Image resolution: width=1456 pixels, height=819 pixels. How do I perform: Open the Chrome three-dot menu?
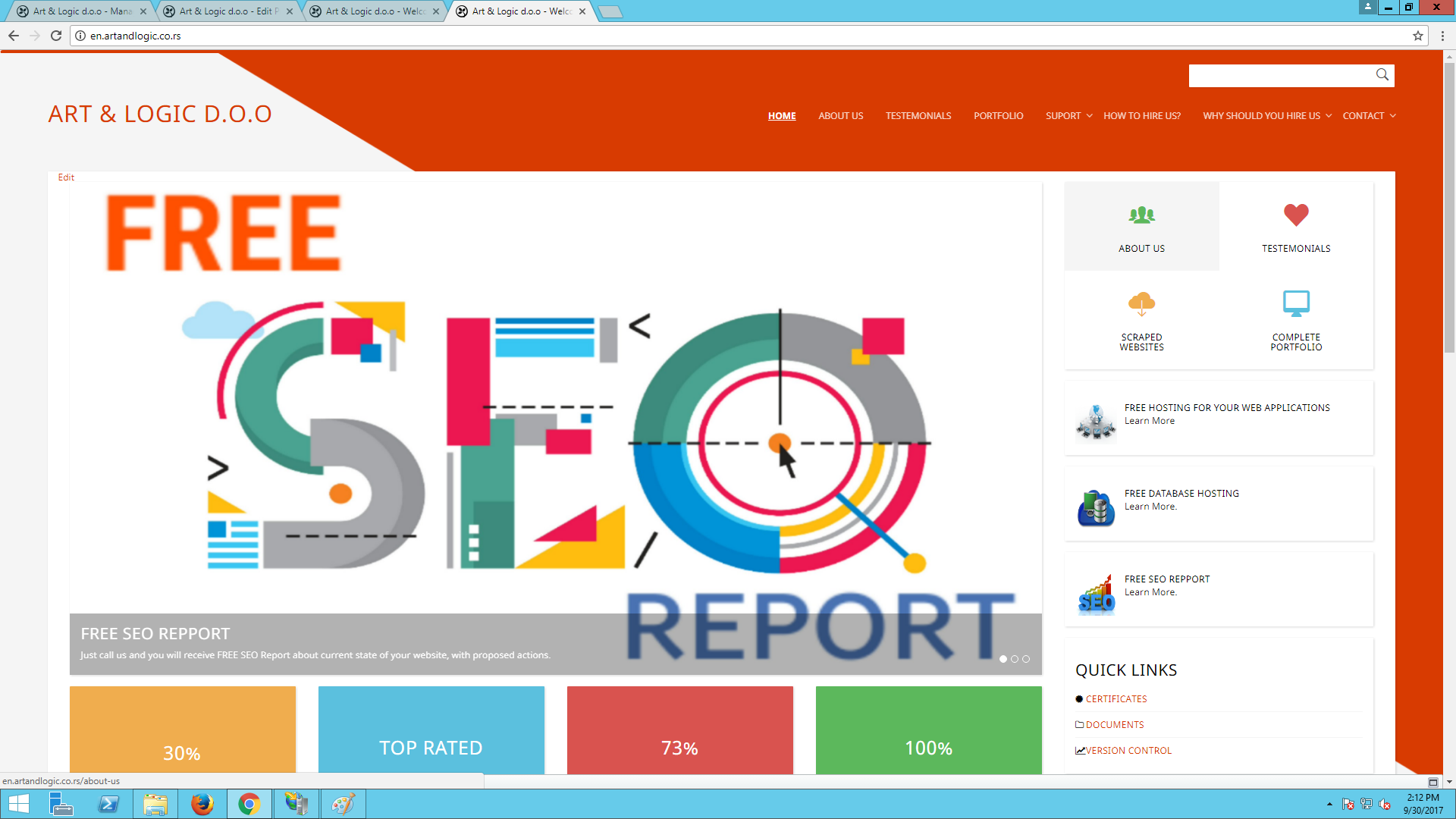[1442, 36]
